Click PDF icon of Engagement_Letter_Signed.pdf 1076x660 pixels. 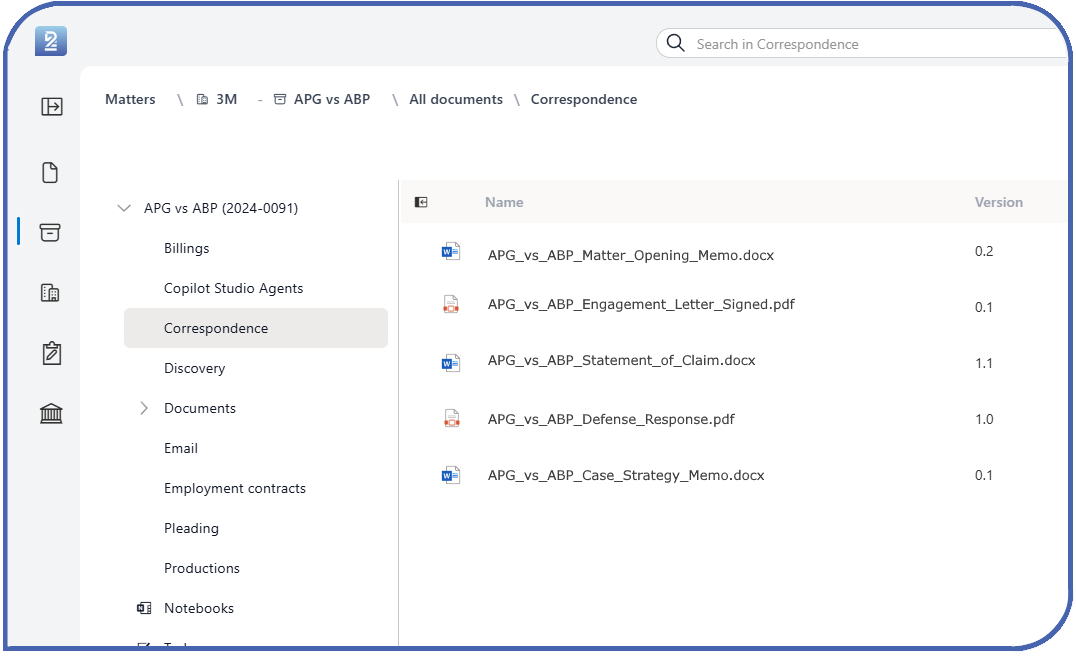point(451,304)
